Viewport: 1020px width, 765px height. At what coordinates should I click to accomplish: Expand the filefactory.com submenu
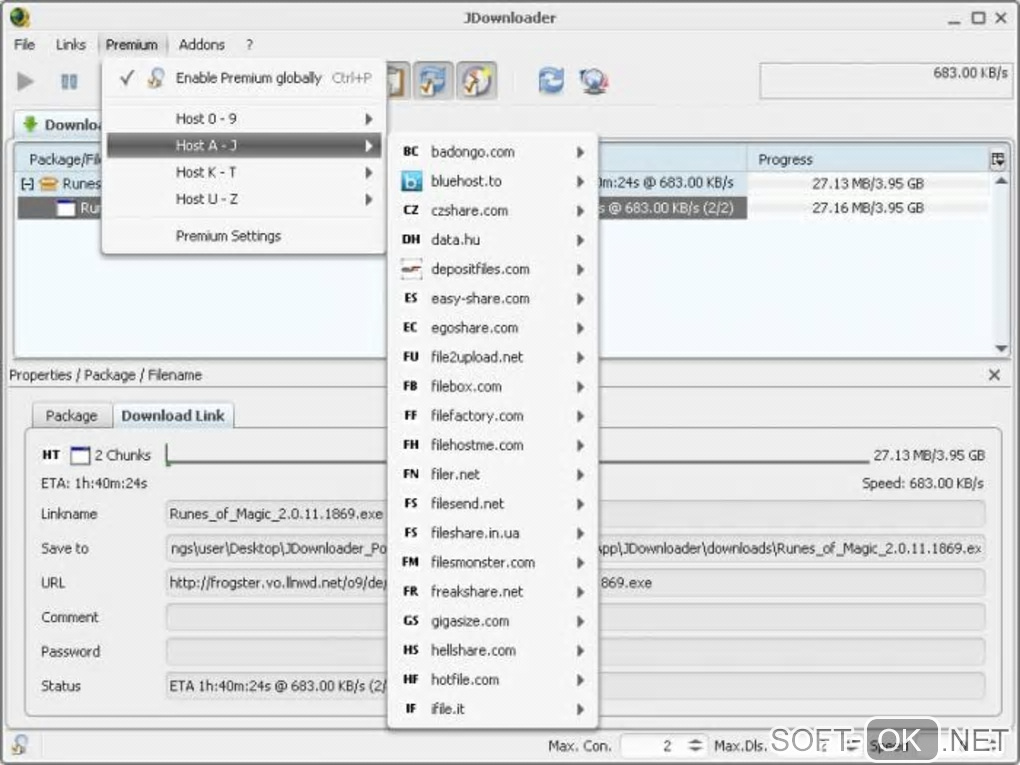coord(492,416)
